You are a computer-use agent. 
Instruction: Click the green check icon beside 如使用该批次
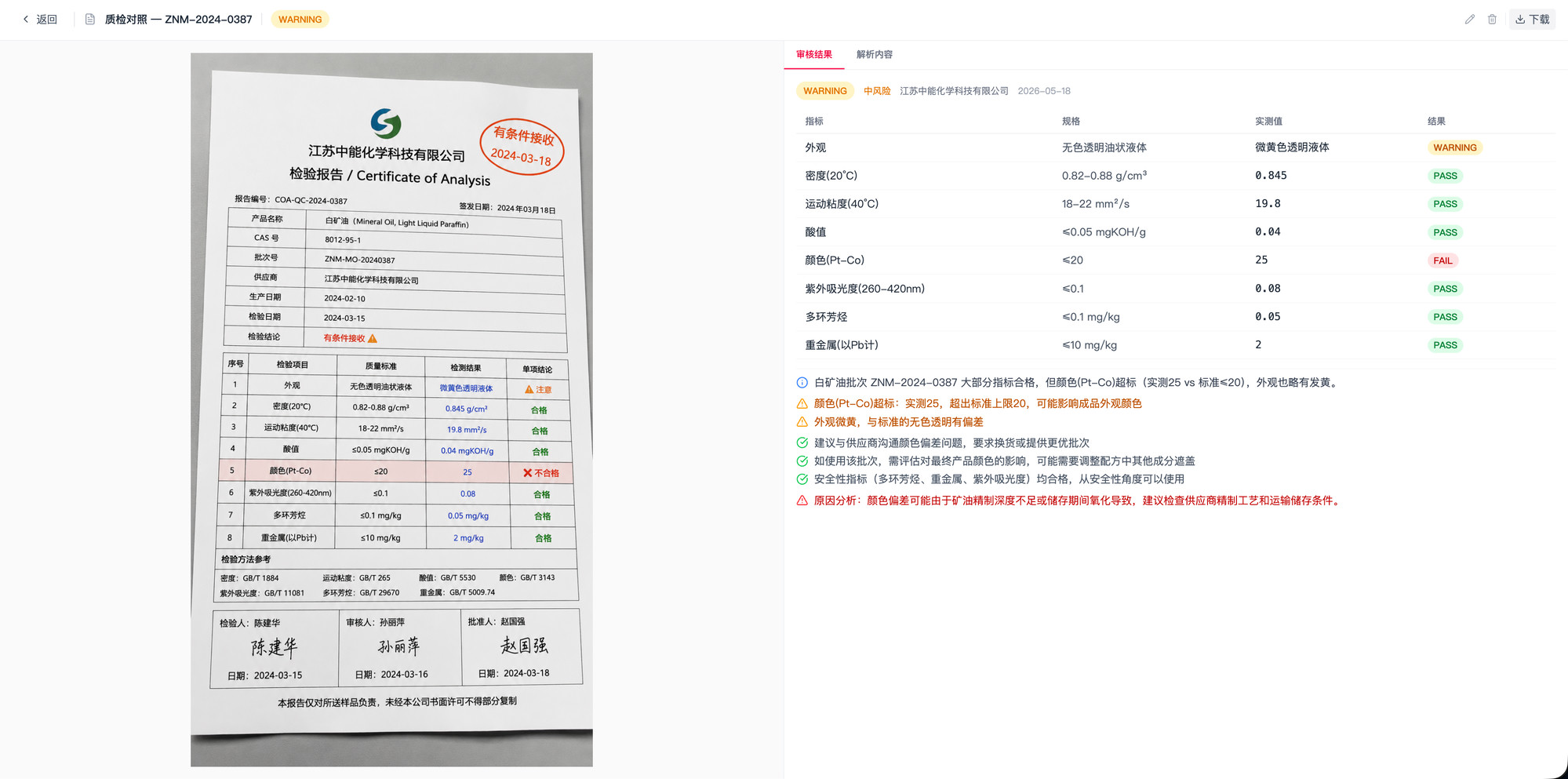tap(802, 461)
